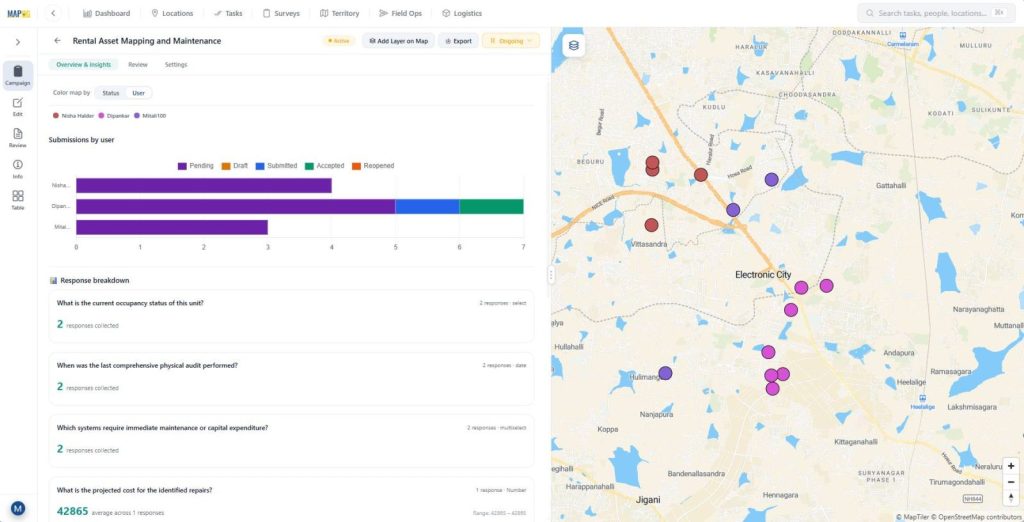Open Info in the left sidebar
This screenshot has height=522, width=1024.
point(18,169)
